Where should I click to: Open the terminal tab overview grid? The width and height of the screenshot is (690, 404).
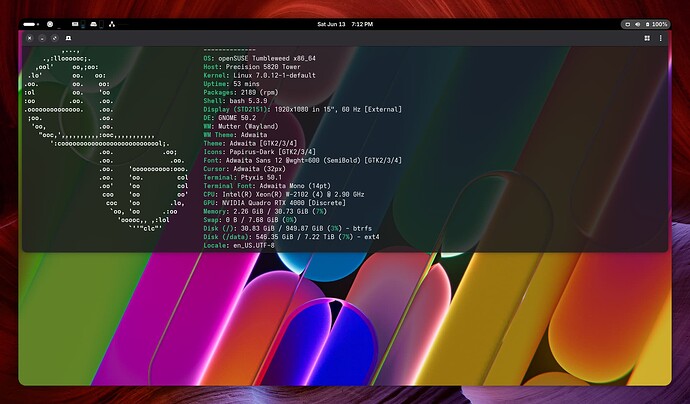pyautogui.click(x=647, y=38)
